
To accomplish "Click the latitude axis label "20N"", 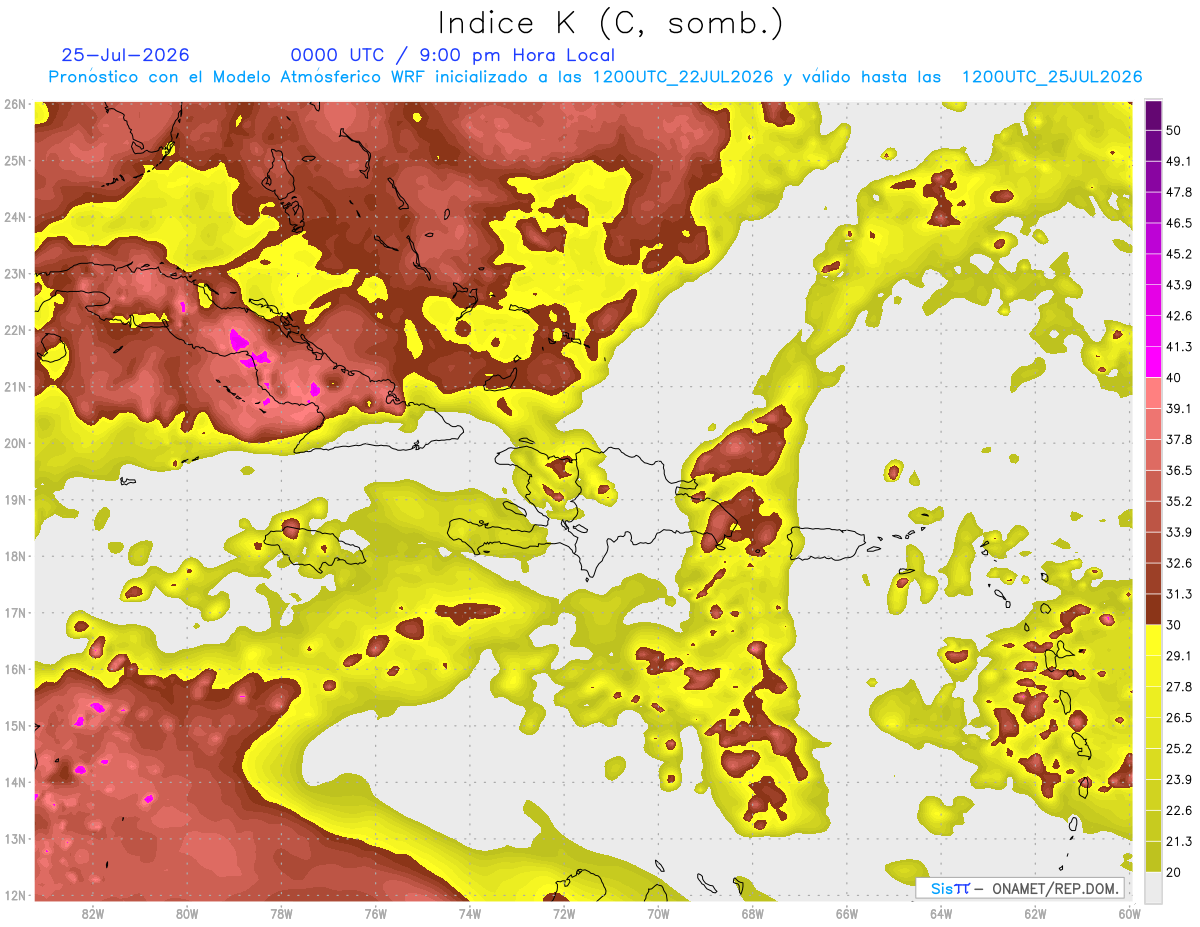I will 15,443.
